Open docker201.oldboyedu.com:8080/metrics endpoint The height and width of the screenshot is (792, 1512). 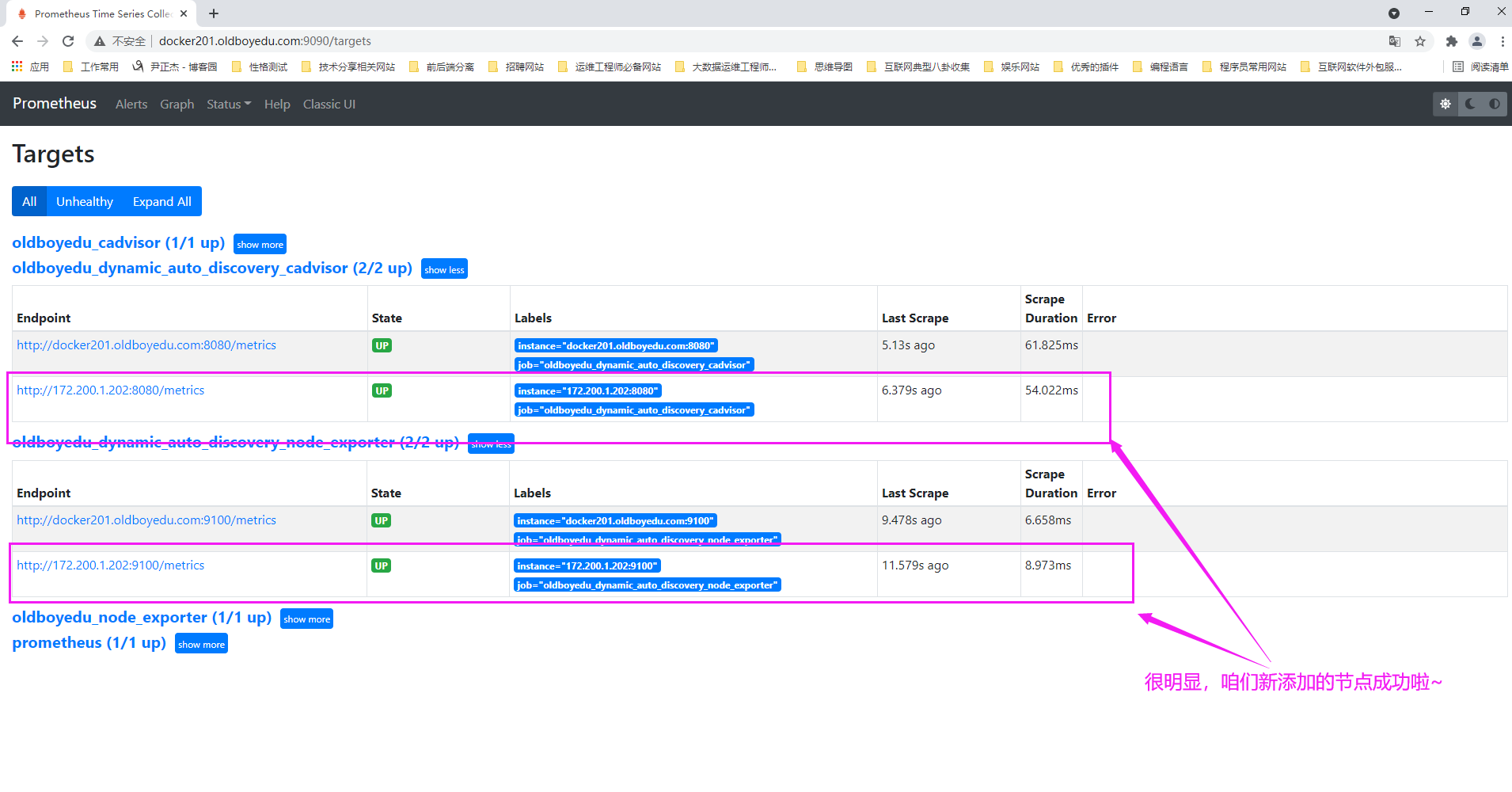146,345
